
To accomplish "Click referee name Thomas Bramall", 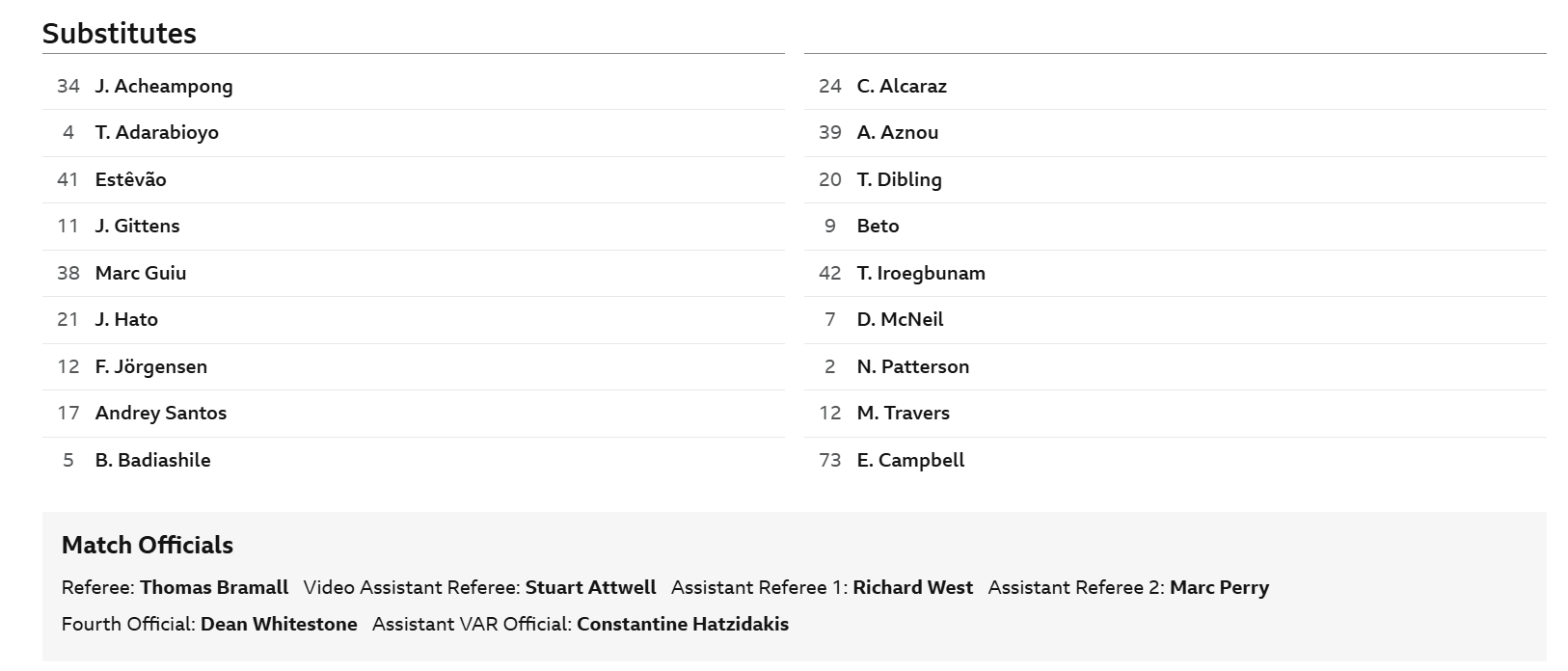I will 214,587.
